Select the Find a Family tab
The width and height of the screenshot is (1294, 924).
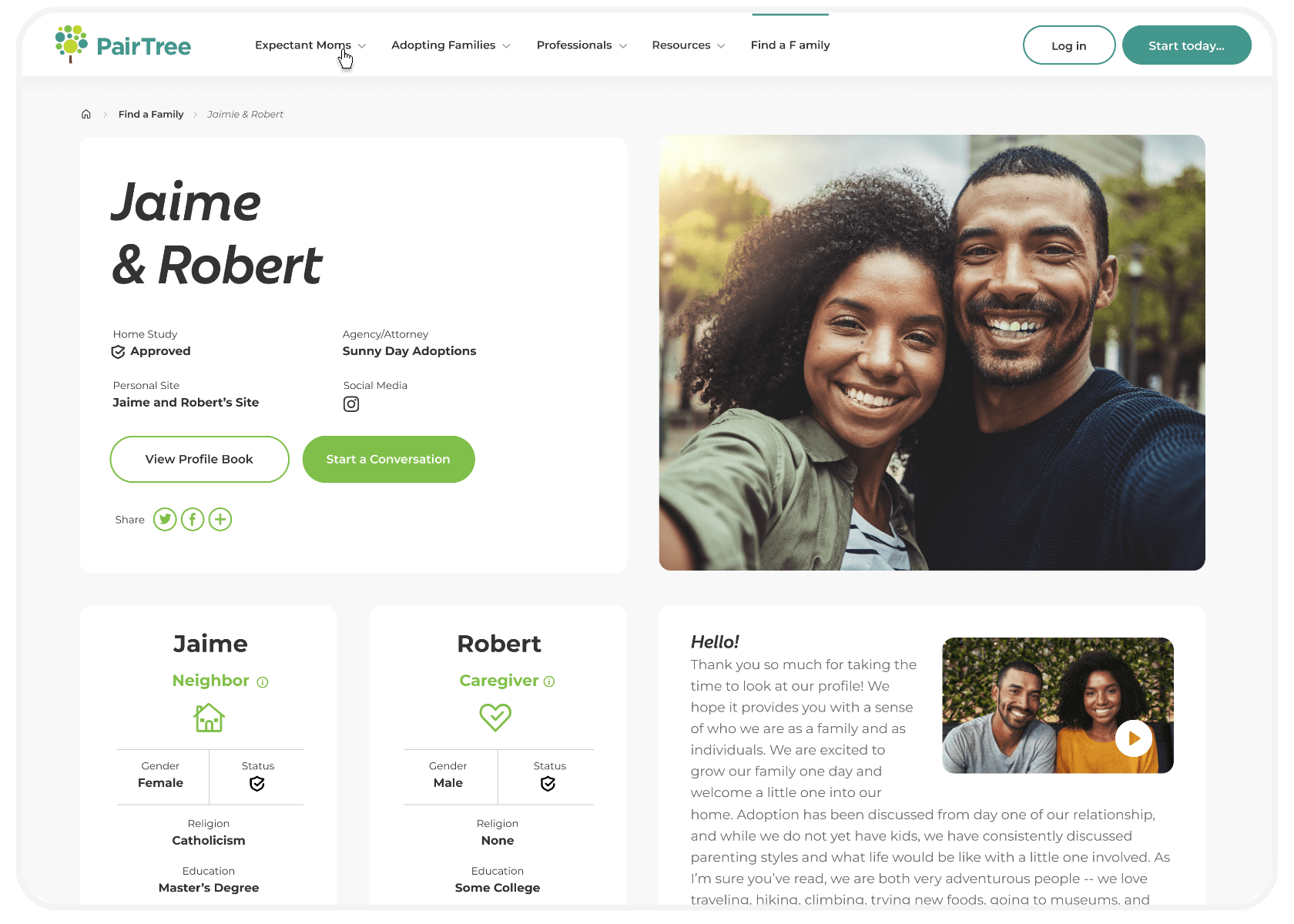pyautogui.click(x=790, y=45)
